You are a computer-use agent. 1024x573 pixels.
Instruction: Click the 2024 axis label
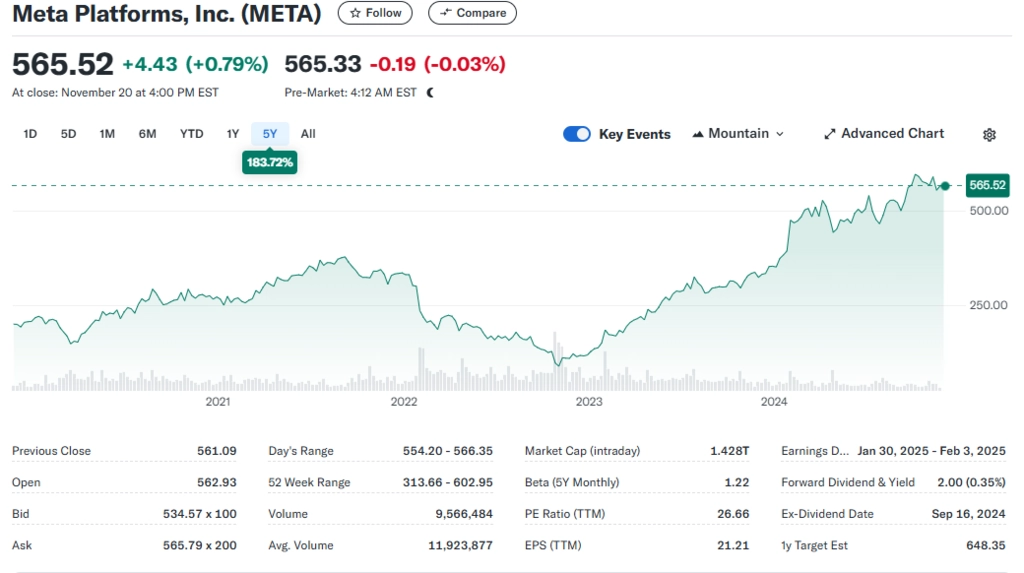[x=774, y=402]
